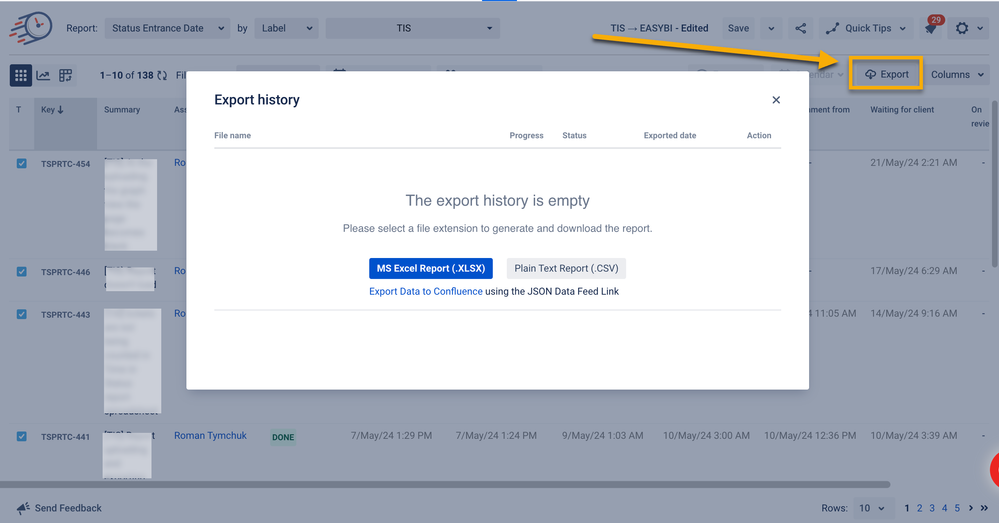Image resolution: width=999 pixels, height=523 pixels.
Task: Click the share icon in top bar
Action: click(x=801, y=28)
